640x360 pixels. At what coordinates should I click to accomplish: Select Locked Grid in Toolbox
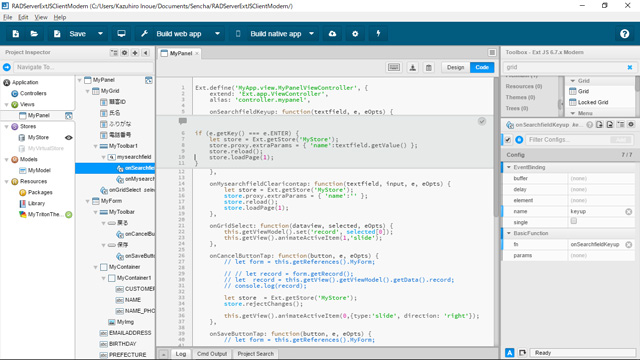[x=593, y=102]
